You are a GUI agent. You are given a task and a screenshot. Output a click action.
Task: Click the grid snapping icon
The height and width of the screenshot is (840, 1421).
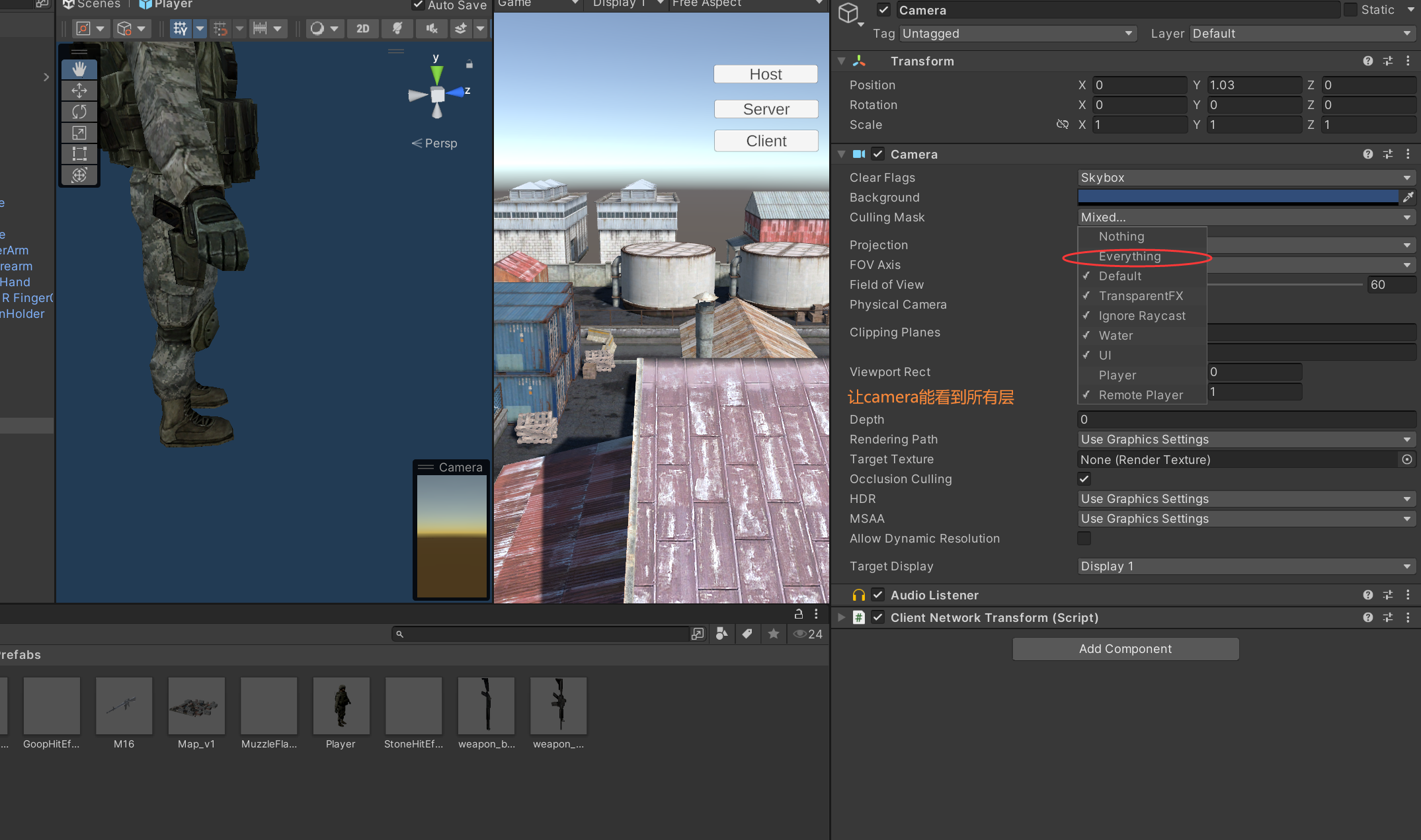click(221, 28)
